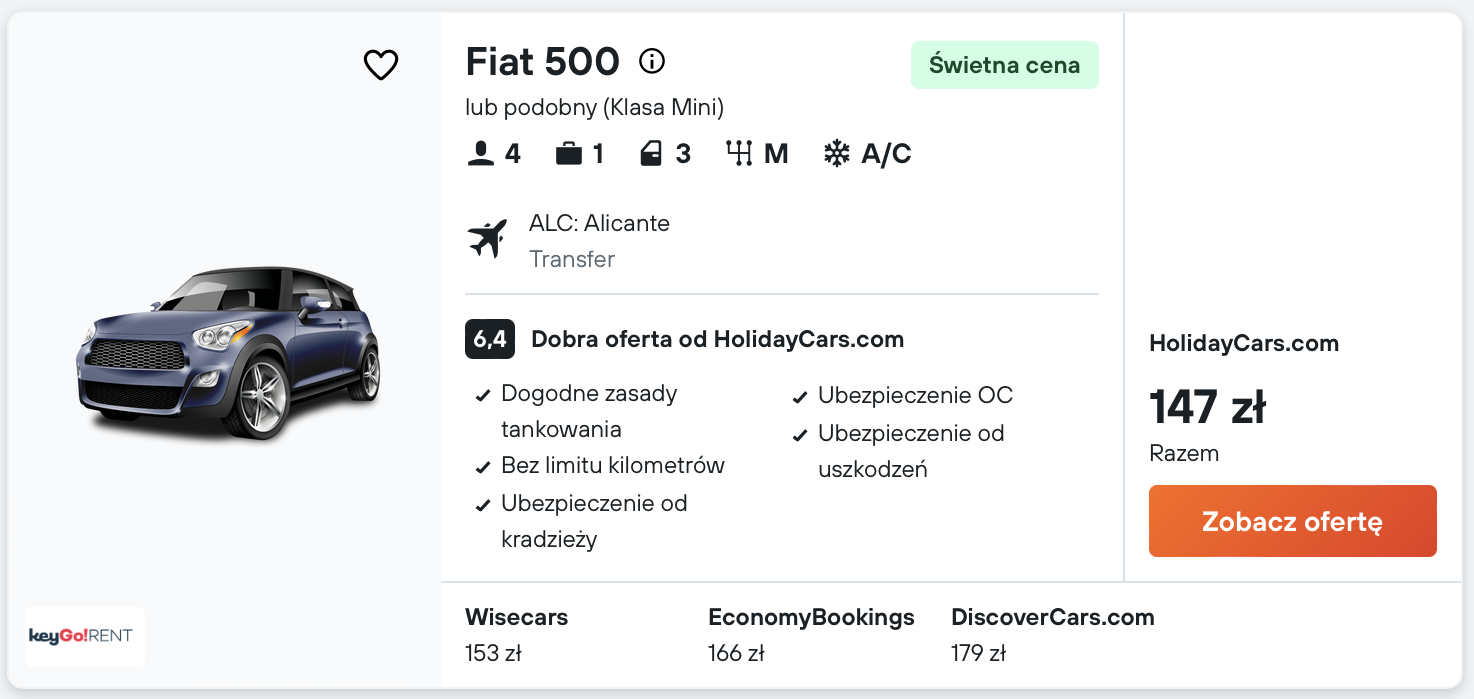Open the info icon next to Fiat 500
Image resolution: width=1474 pixels, height=699 pixels.
click(652, 62)
